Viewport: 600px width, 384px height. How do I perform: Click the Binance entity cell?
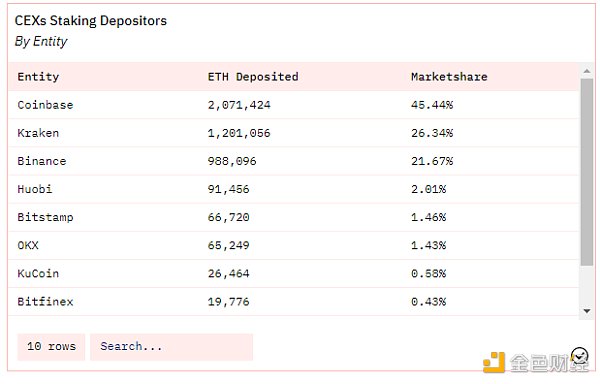click(42, 161)
